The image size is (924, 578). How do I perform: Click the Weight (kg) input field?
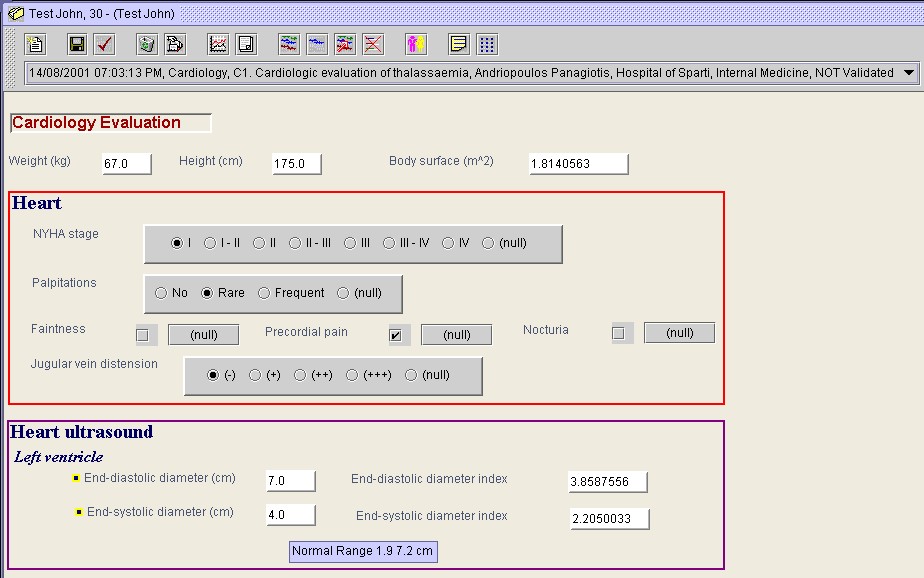point(126,164)
